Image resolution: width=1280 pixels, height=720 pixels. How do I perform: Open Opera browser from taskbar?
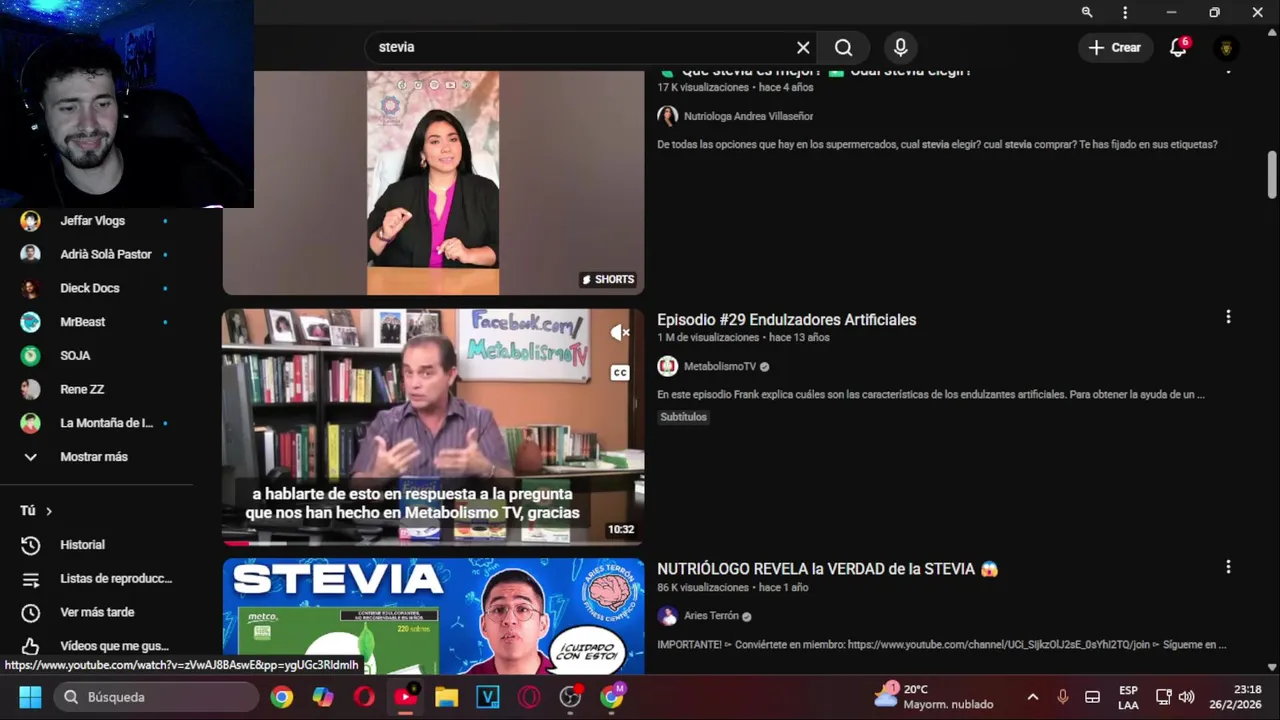coord(364,697)
